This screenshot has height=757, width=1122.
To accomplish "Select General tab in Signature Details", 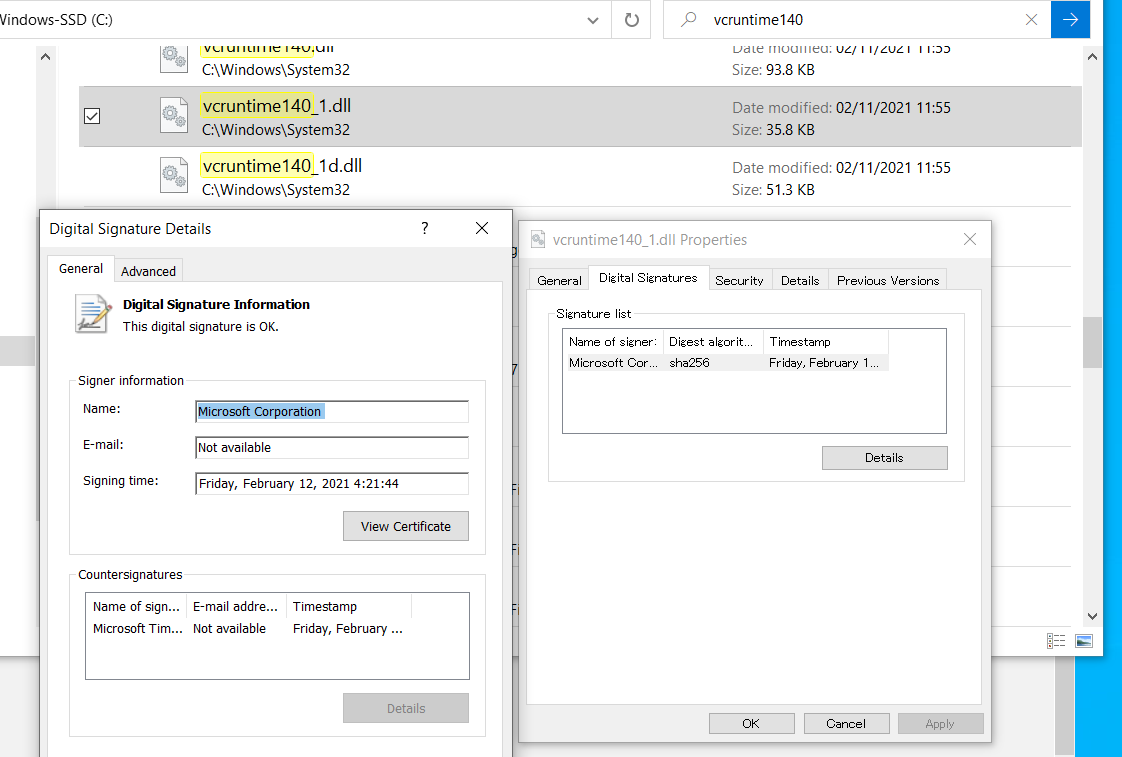I will coord(81,268).
